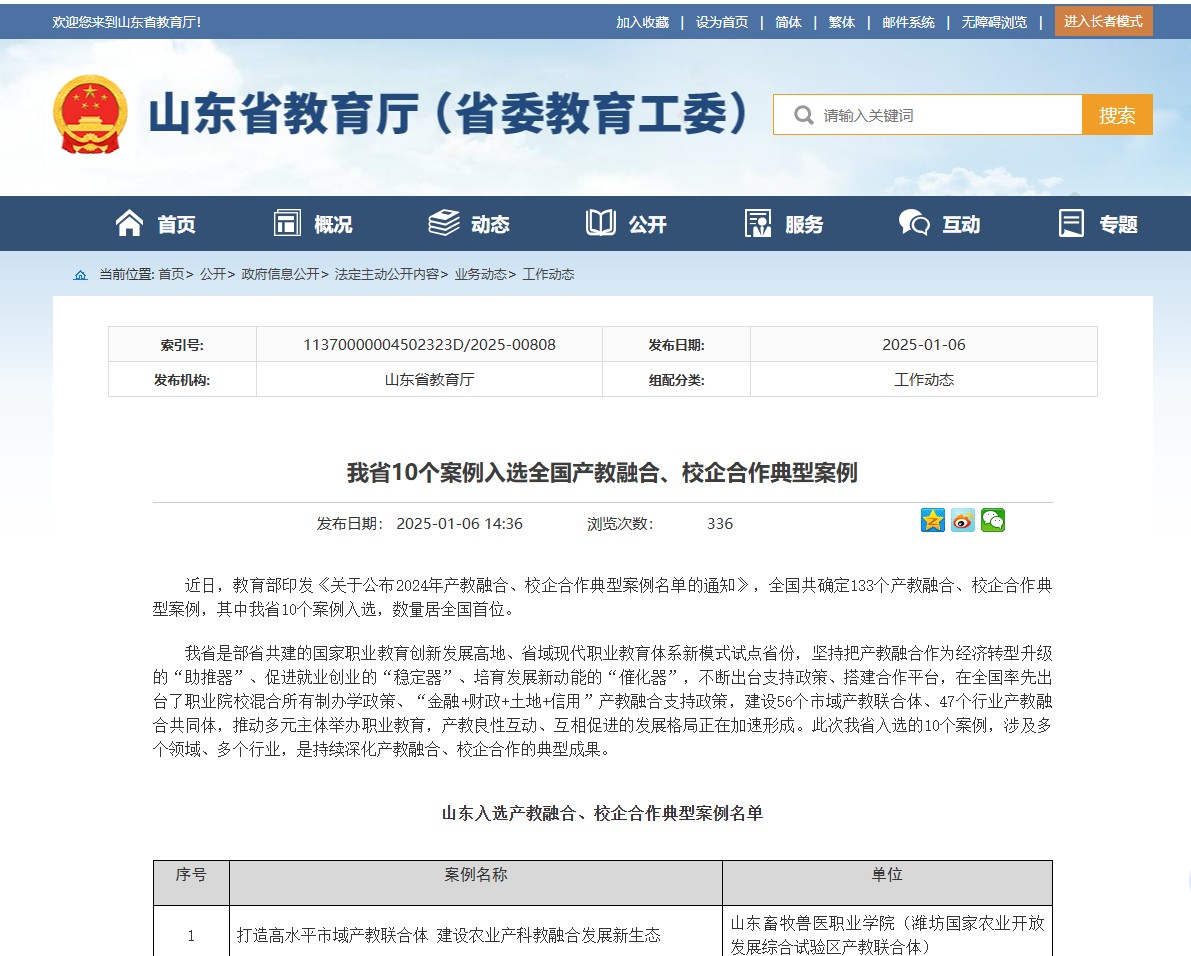This screenshot has width=1191, height=956.
Task: Open the 动态 navigation menu item
Action: click(x=491, y=224)
